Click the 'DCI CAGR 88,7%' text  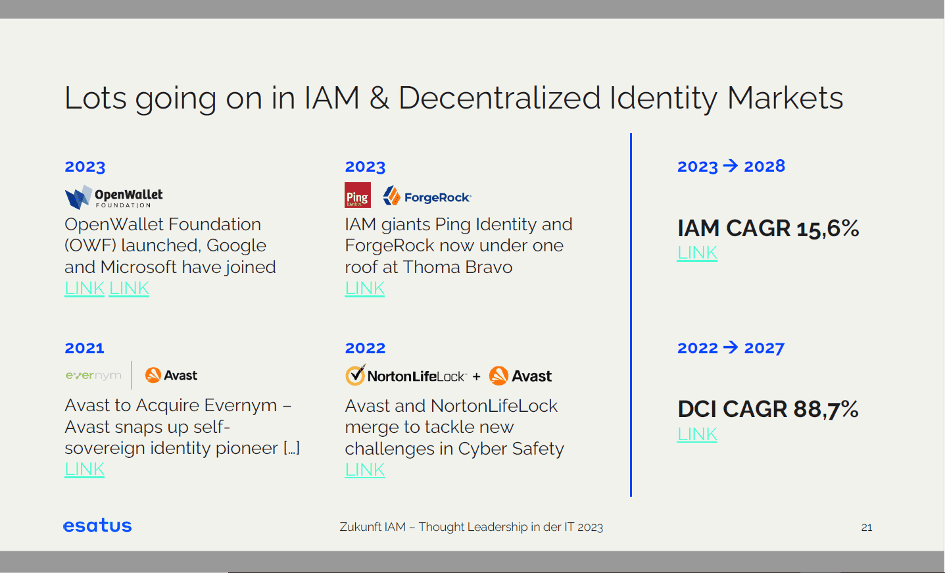[x=768, y=409]
